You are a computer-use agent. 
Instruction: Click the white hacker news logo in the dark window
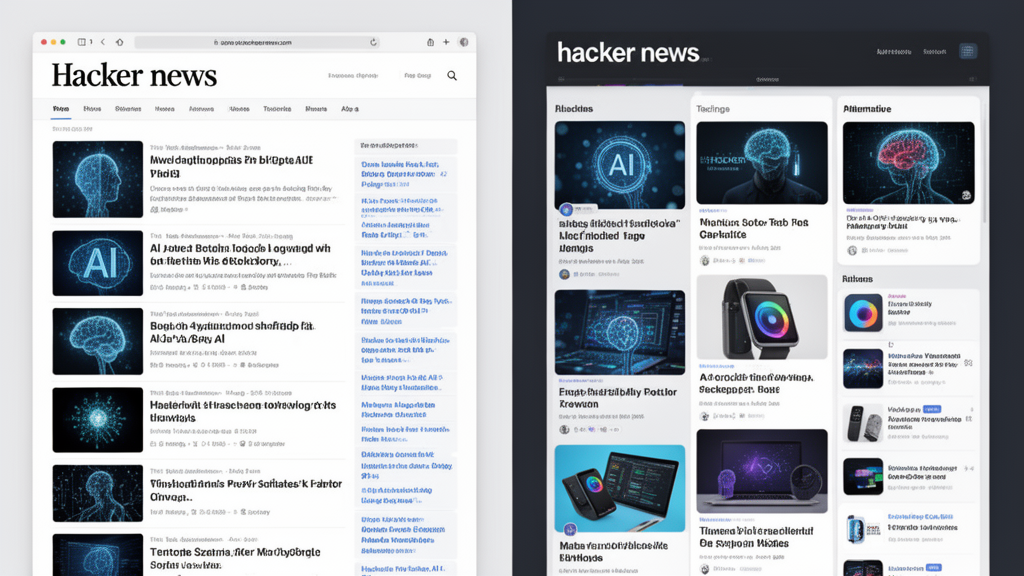pyautogui.click(x=628, y=52)
